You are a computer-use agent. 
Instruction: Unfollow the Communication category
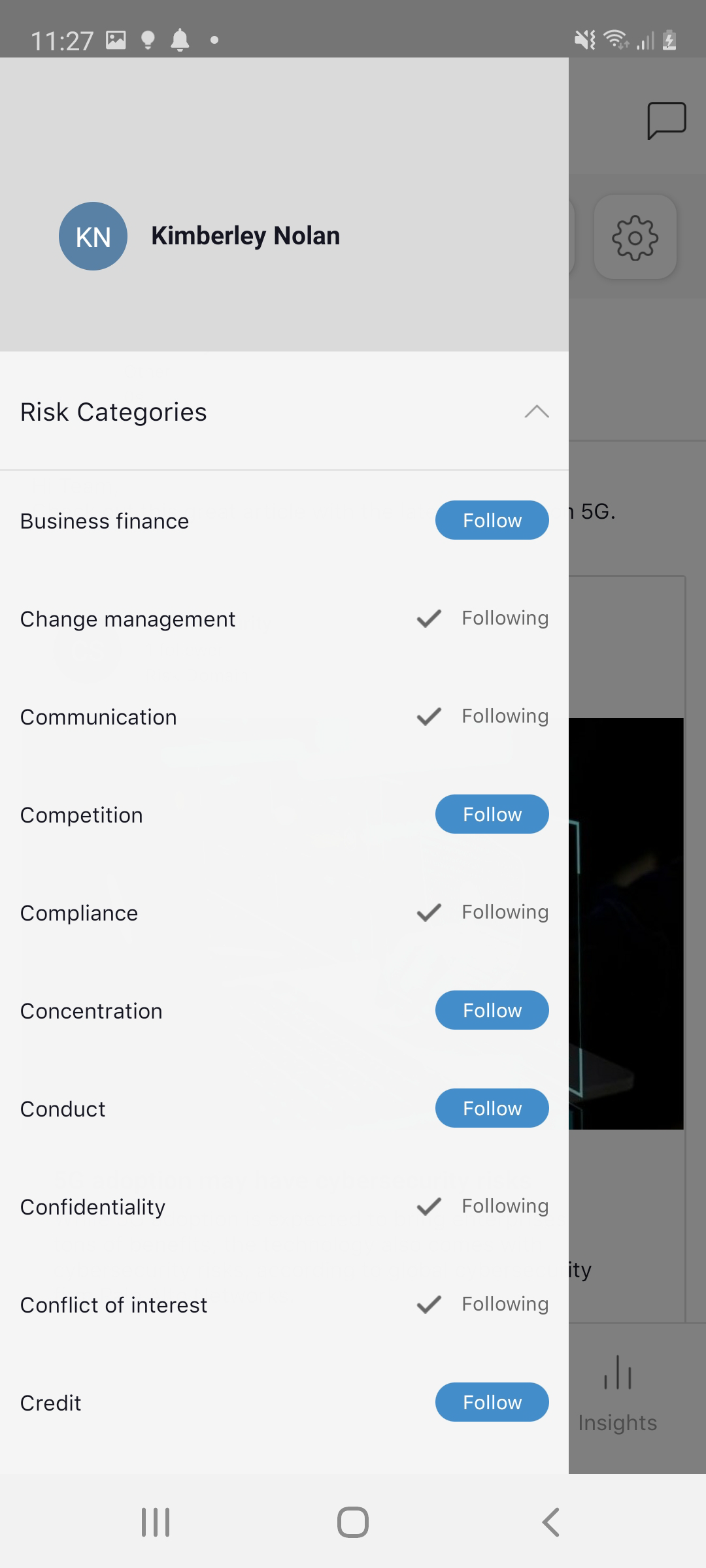pyautogui.click(x=482, y=716)
